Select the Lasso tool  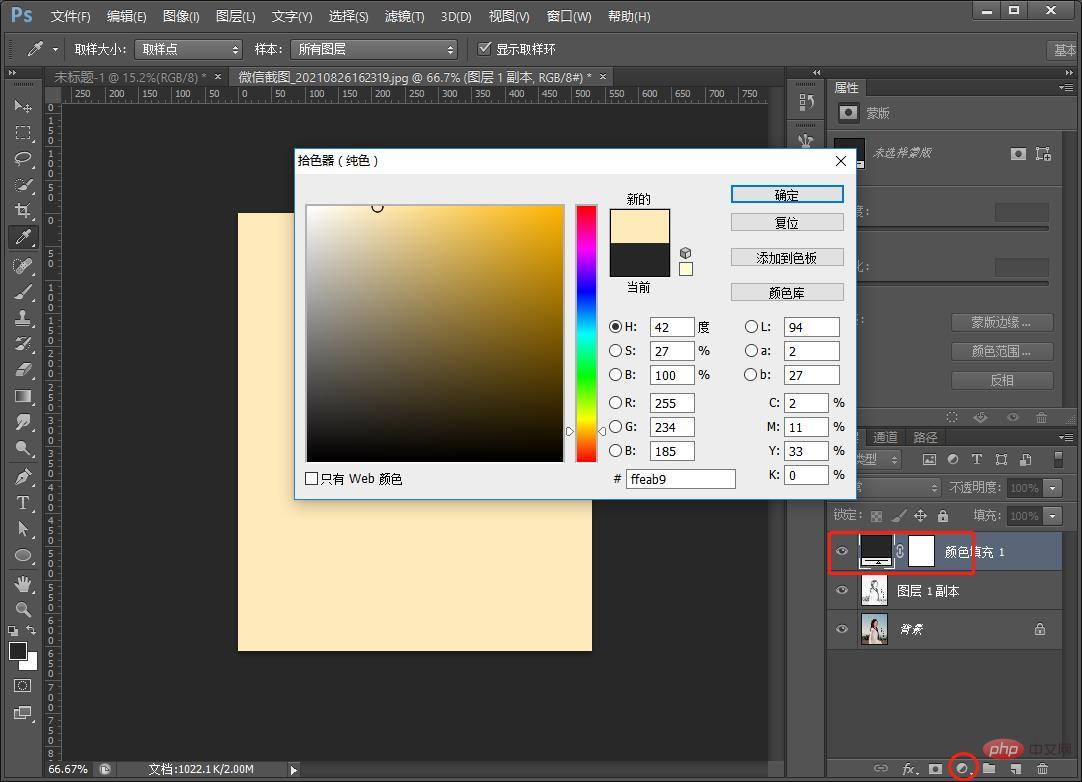point(23,159)
